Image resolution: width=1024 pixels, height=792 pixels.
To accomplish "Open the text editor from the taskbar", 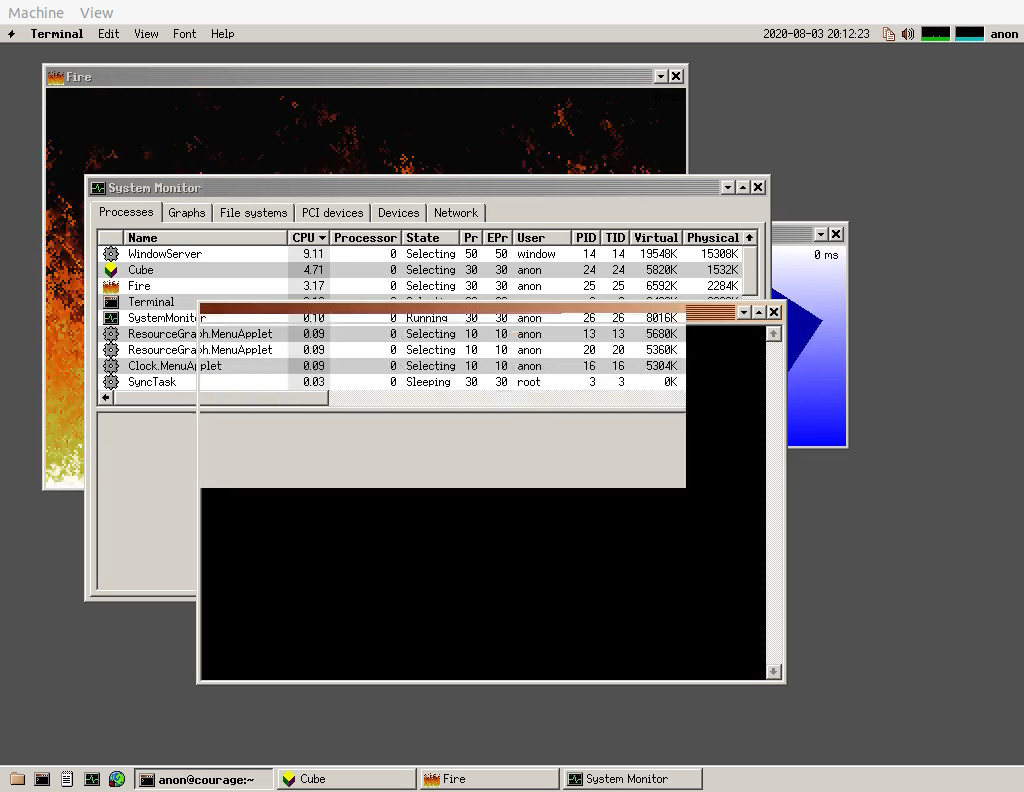I will click(66, 779).
